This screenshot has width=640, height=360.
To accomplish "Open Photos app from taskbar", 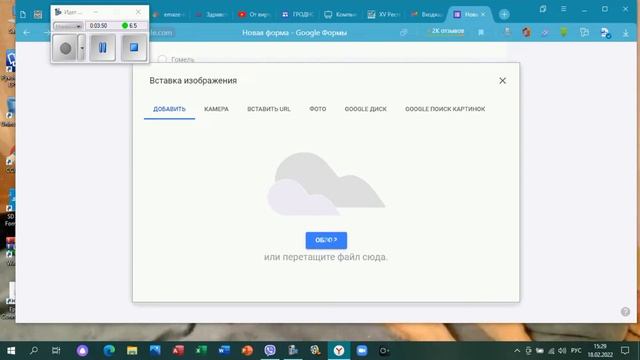I will (x=155, y=351).
